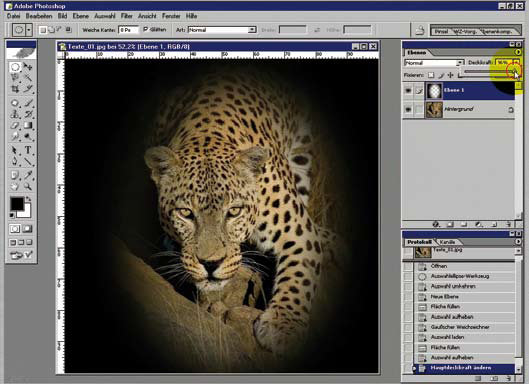Open the file browser icon in options bar
The image size is (529, 384).
click(x=419, y=30)
